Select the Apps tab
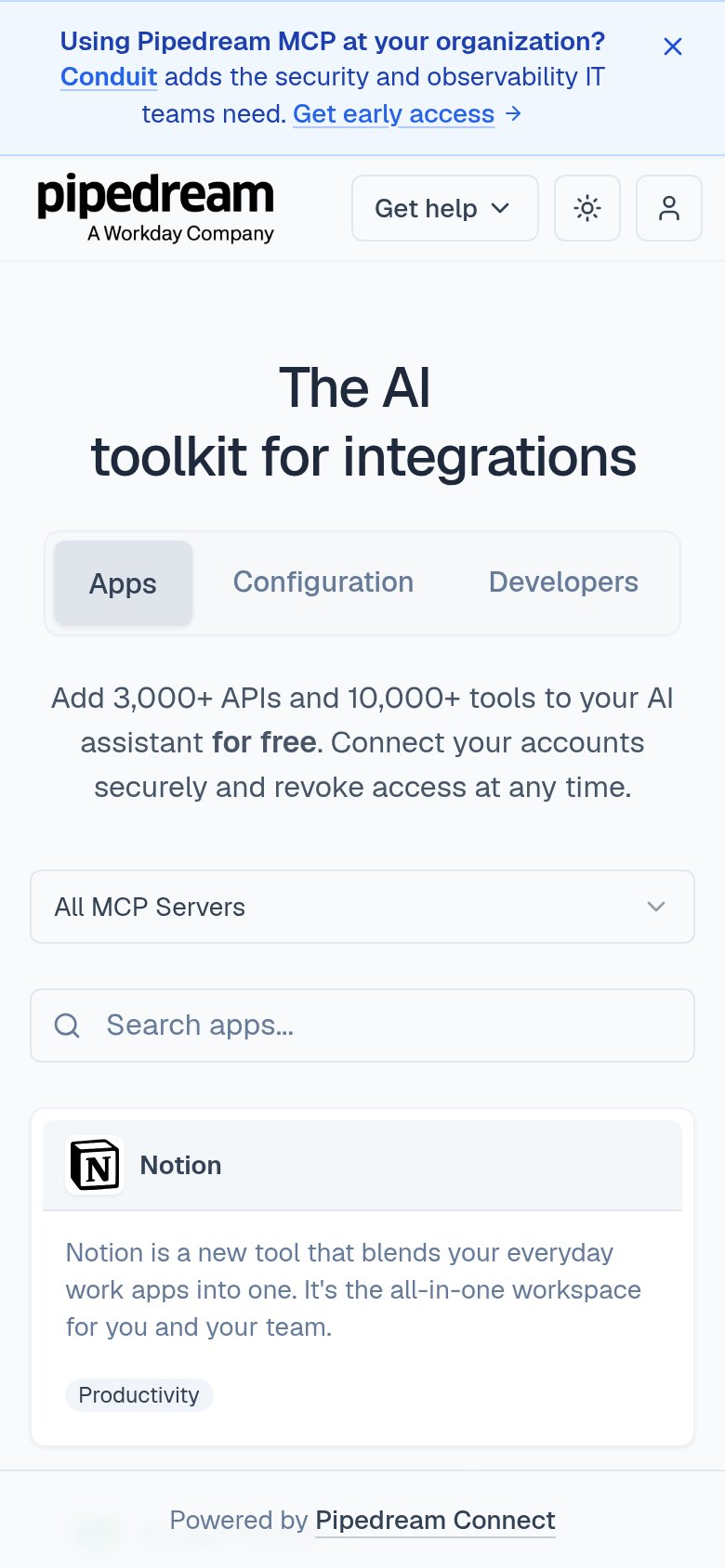This screenshot has height=1568, width=725. pyautogui.click(x=123, y=583)
